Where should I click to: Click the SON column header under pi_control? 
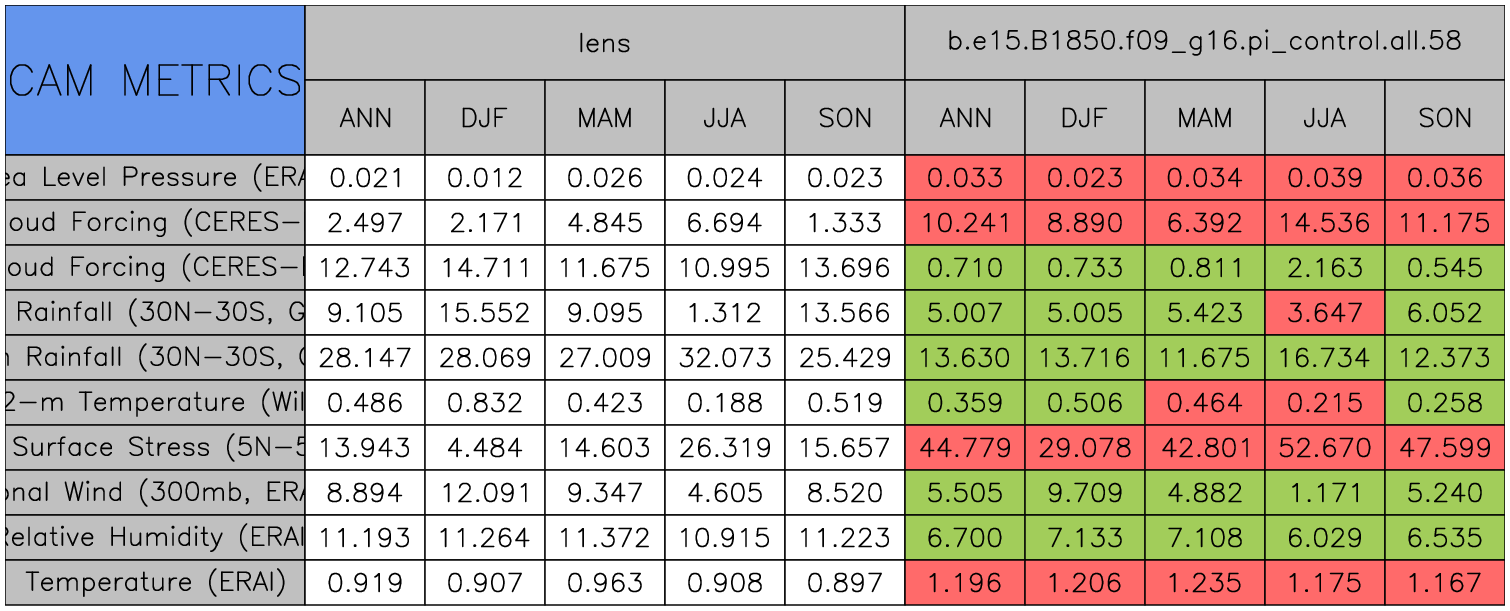coord(1445,118)
